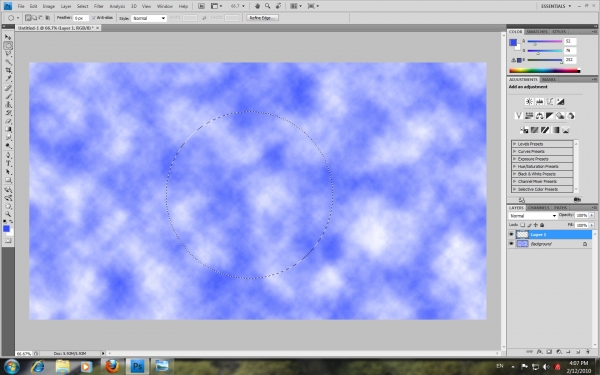Click the Refine Edge button
The width and height of the screenshot is (600, 375).
(x=262, y=18)
